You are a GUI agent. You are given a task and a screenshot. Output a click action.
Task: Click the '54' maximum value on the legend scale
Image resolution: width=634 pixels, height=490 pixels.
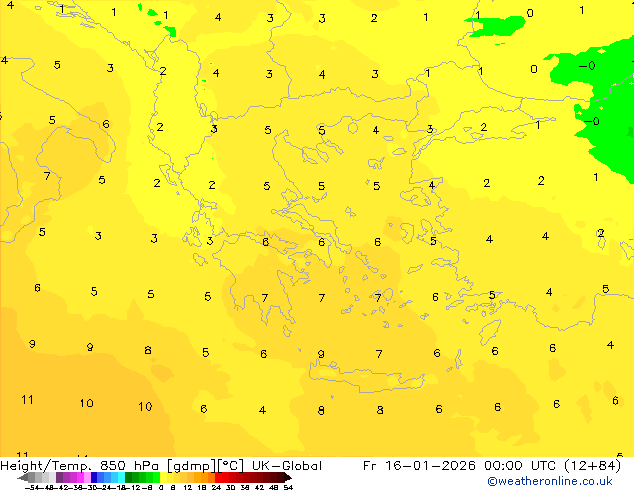click(288, 487)
